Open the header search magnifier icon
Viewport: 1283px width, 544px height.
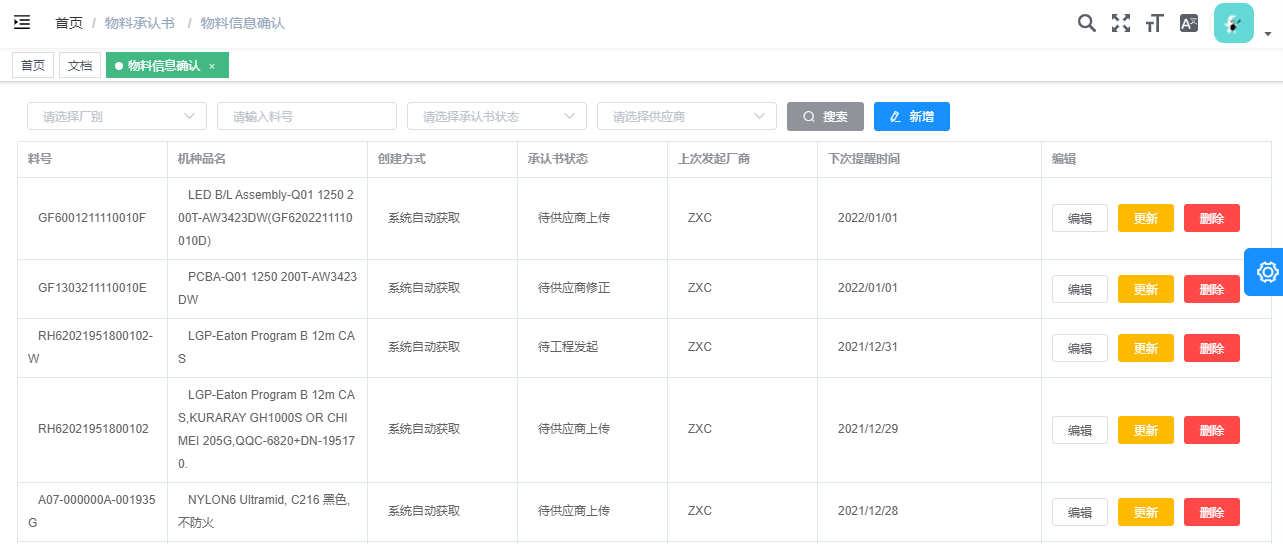point(1086,23)
